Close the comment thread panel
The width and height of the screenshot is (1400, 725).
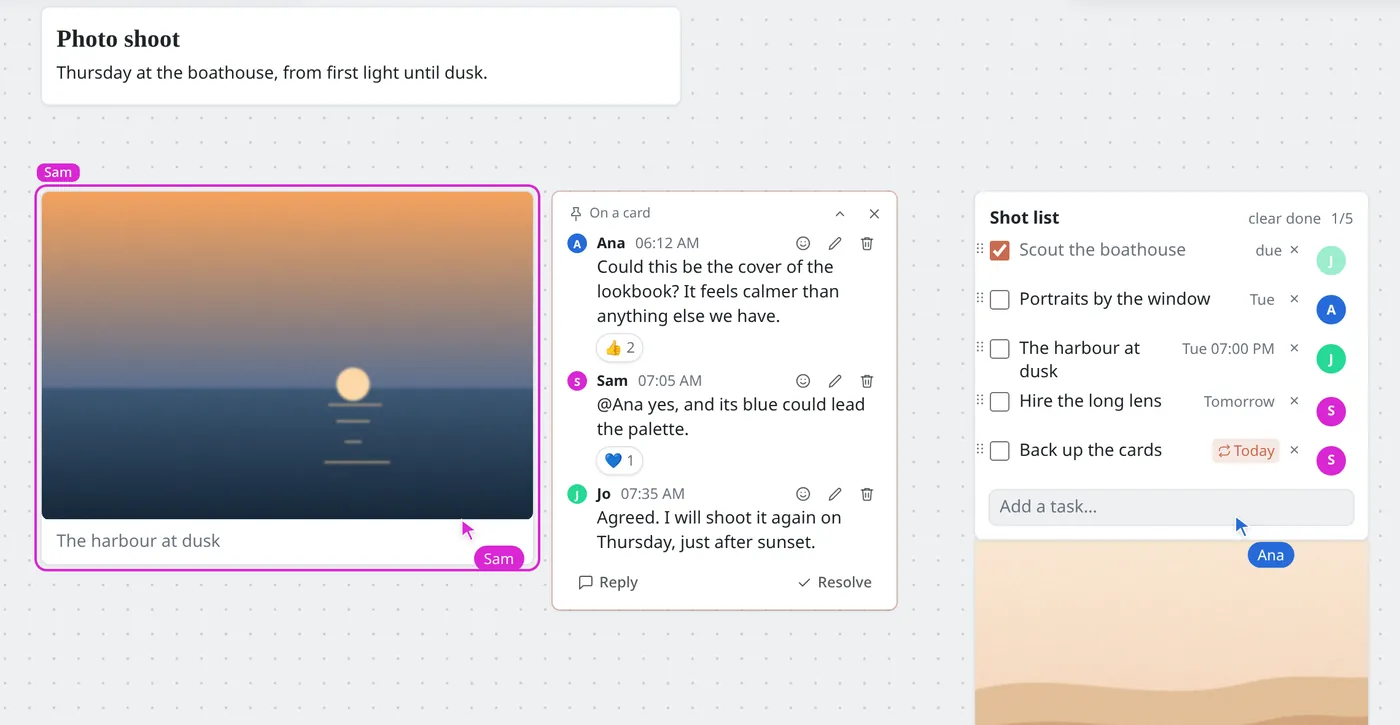[x=874, y=214]
